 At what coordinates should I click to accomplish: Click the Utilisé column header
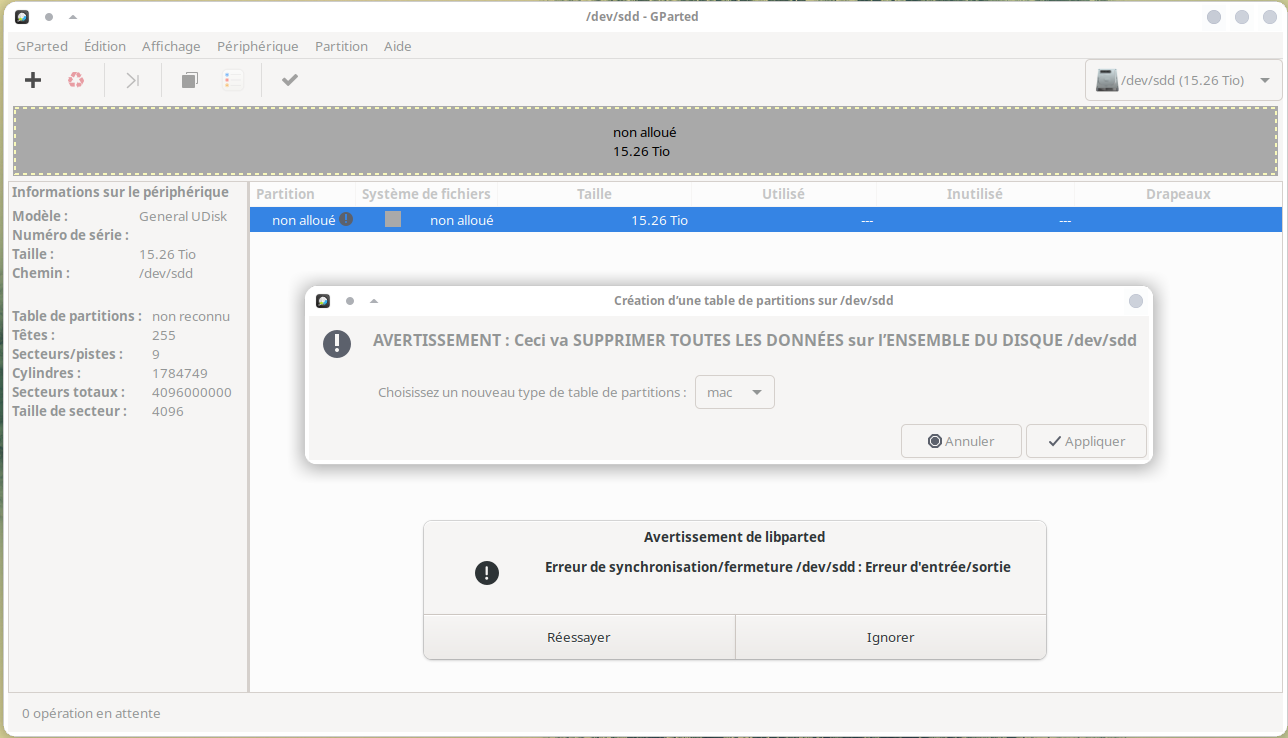pos(783,194)
